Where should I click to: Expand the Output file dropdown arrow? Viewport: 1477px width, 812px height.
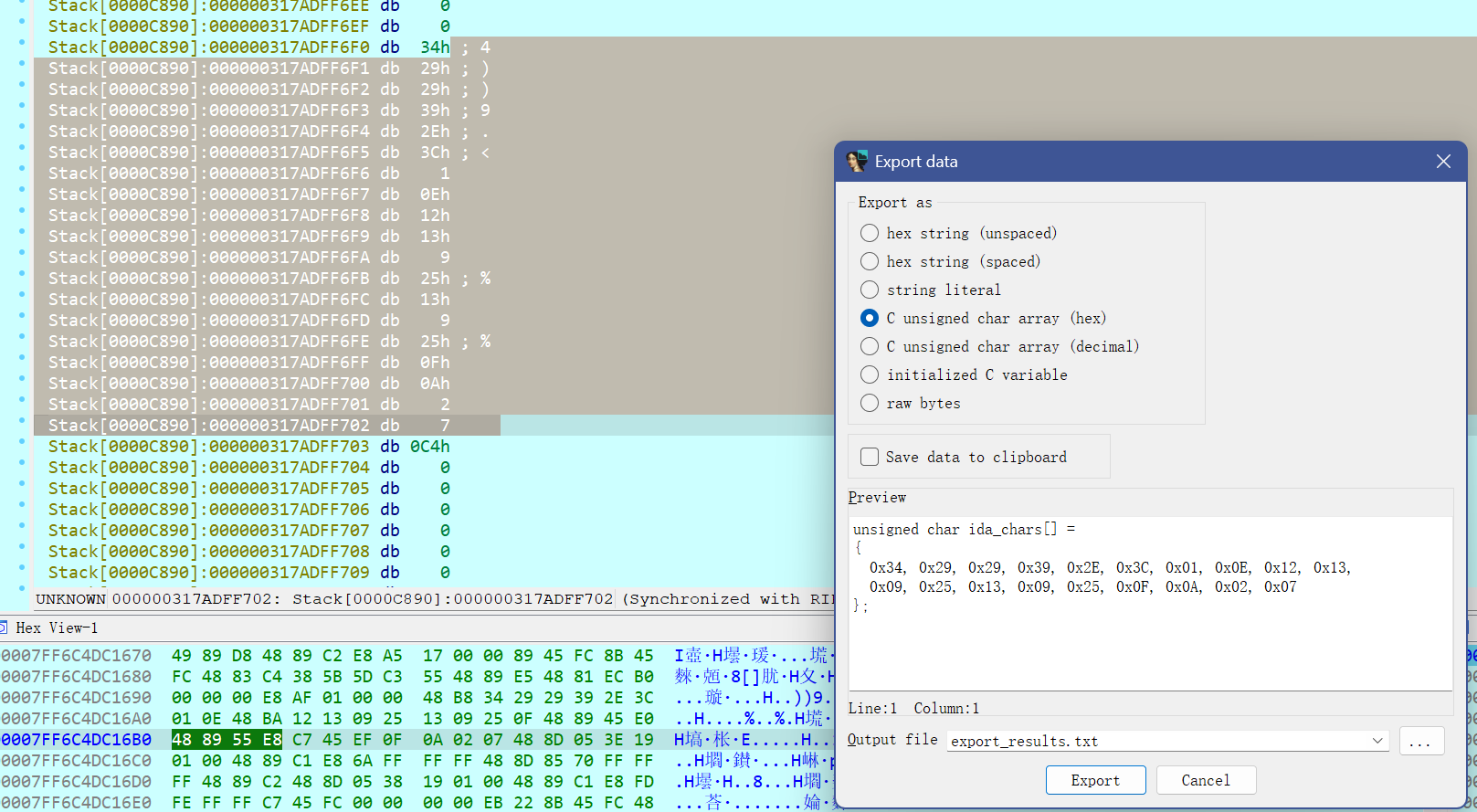1377,741
